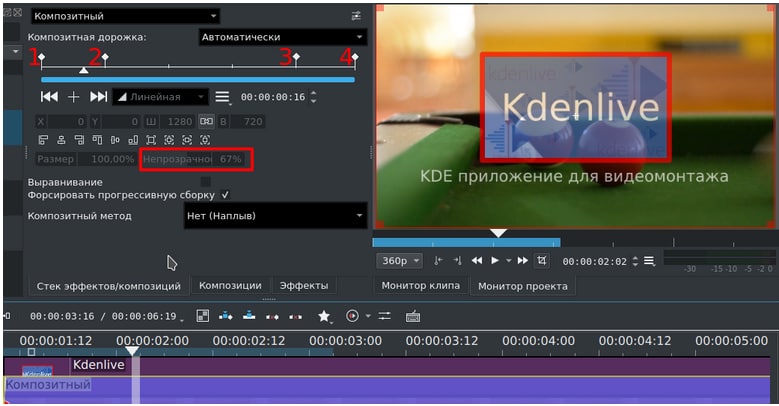Click the Размер 100,00% size slider
Viewport: 779px width, 406px height.
(86, 159)
